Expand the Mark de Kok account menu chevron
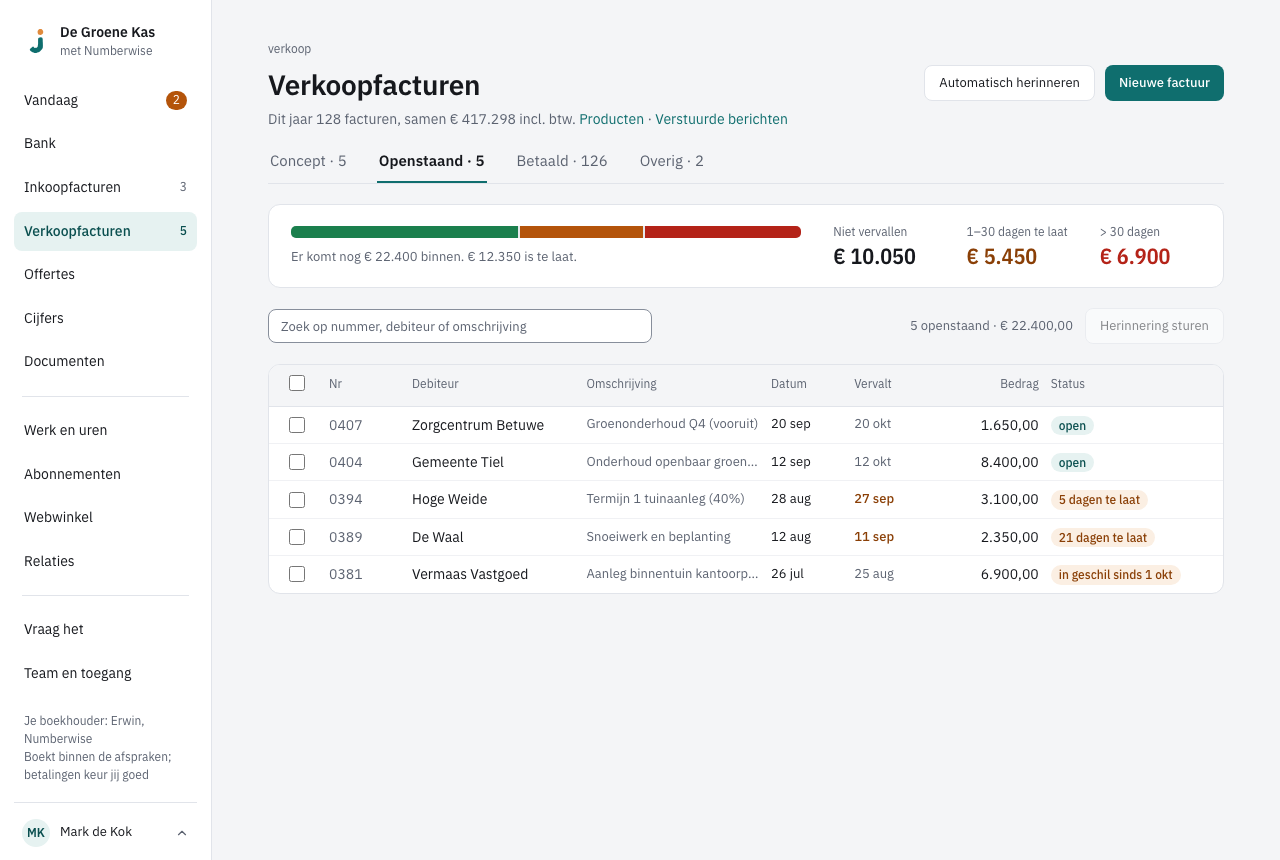The height and width of the screenshot is (860, 1280). 182,833
